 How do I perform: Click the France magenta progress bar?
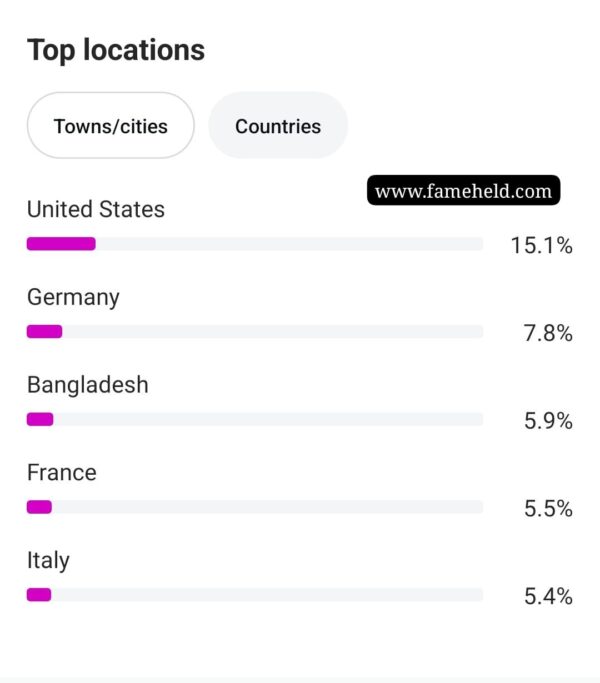[x=39, y=507]
